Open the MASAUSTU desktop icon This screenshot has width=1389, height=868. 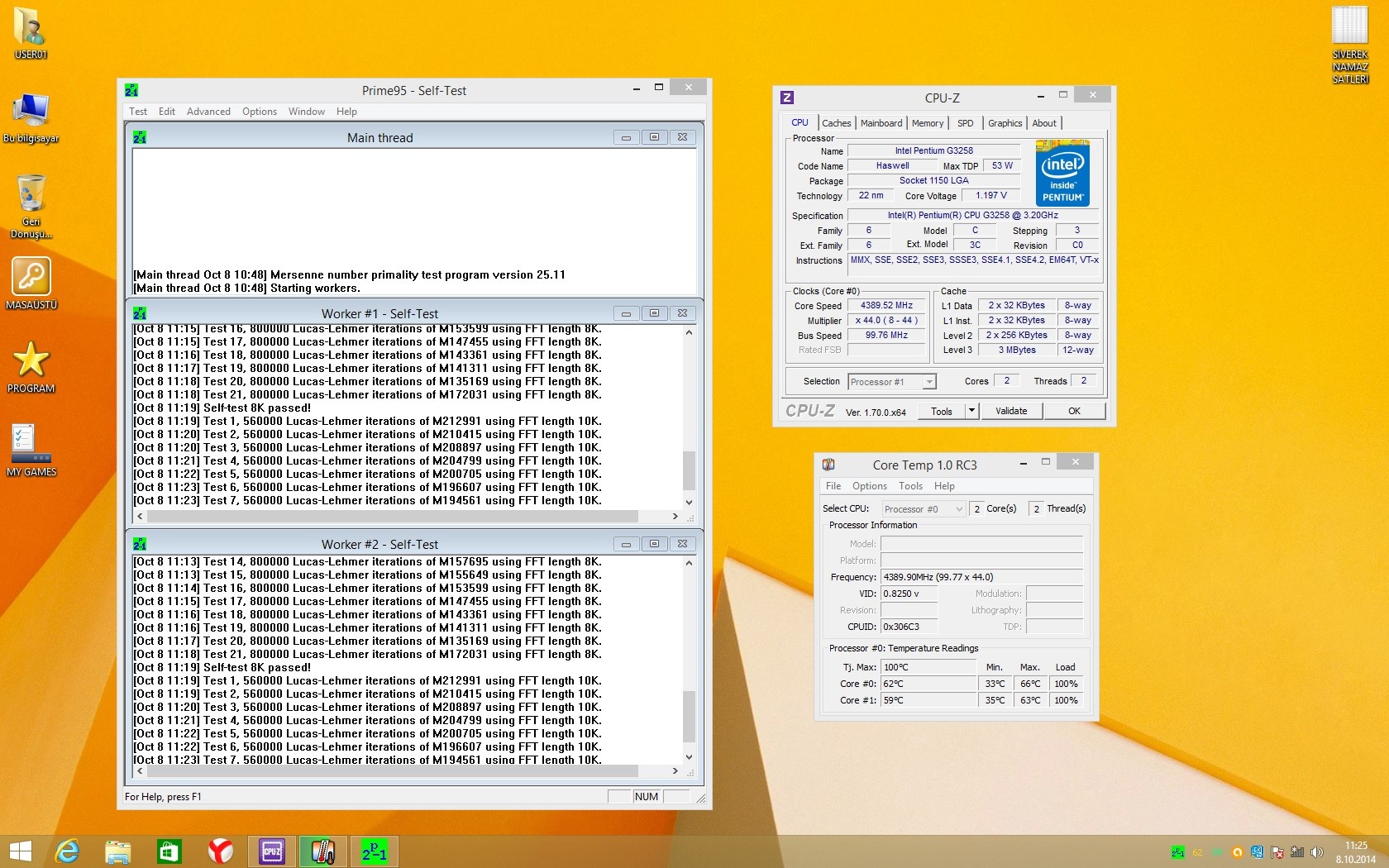click(x=31, y=283)
